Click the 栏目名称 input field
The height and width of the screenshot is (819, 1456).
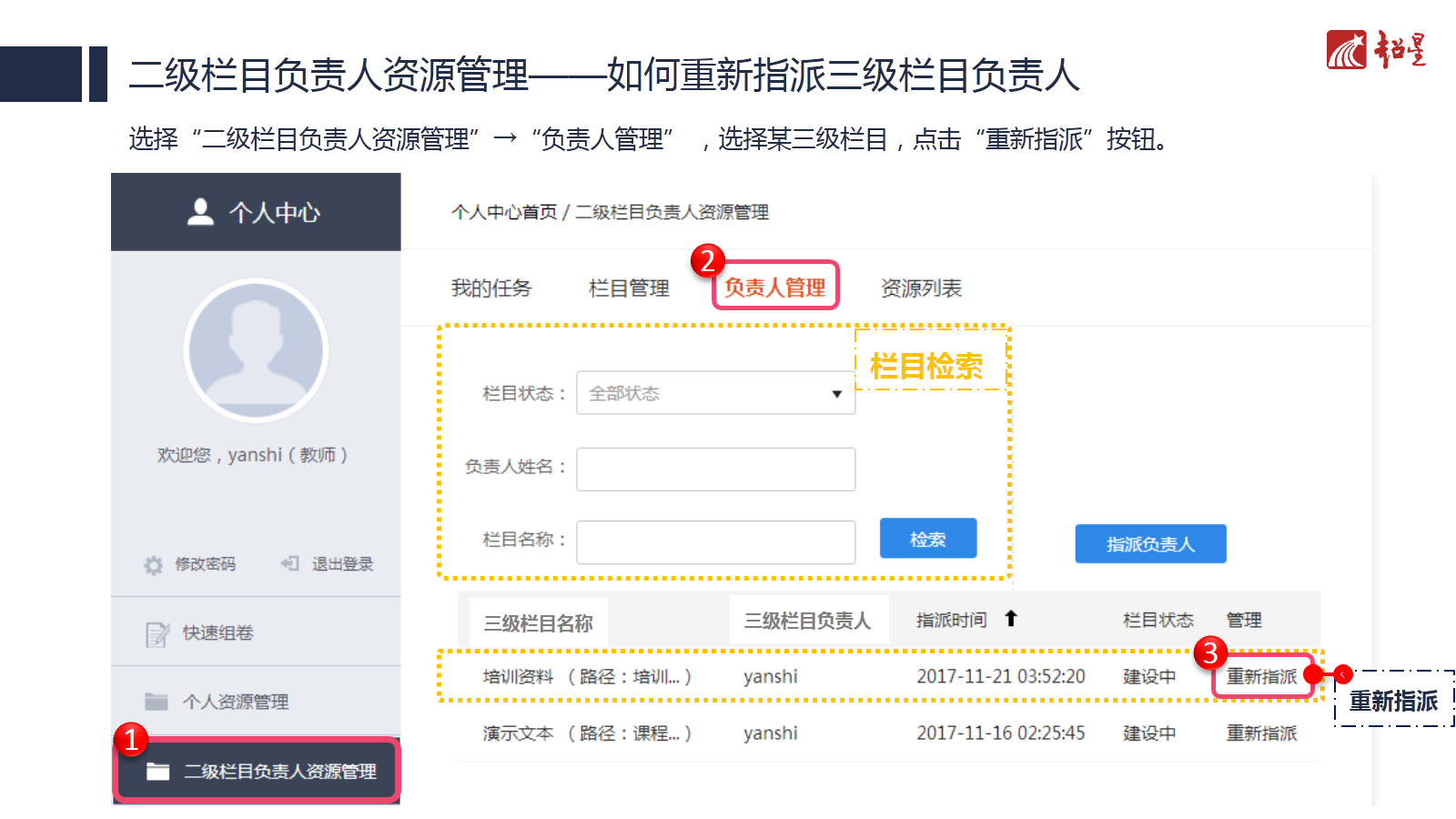[715, 542]
